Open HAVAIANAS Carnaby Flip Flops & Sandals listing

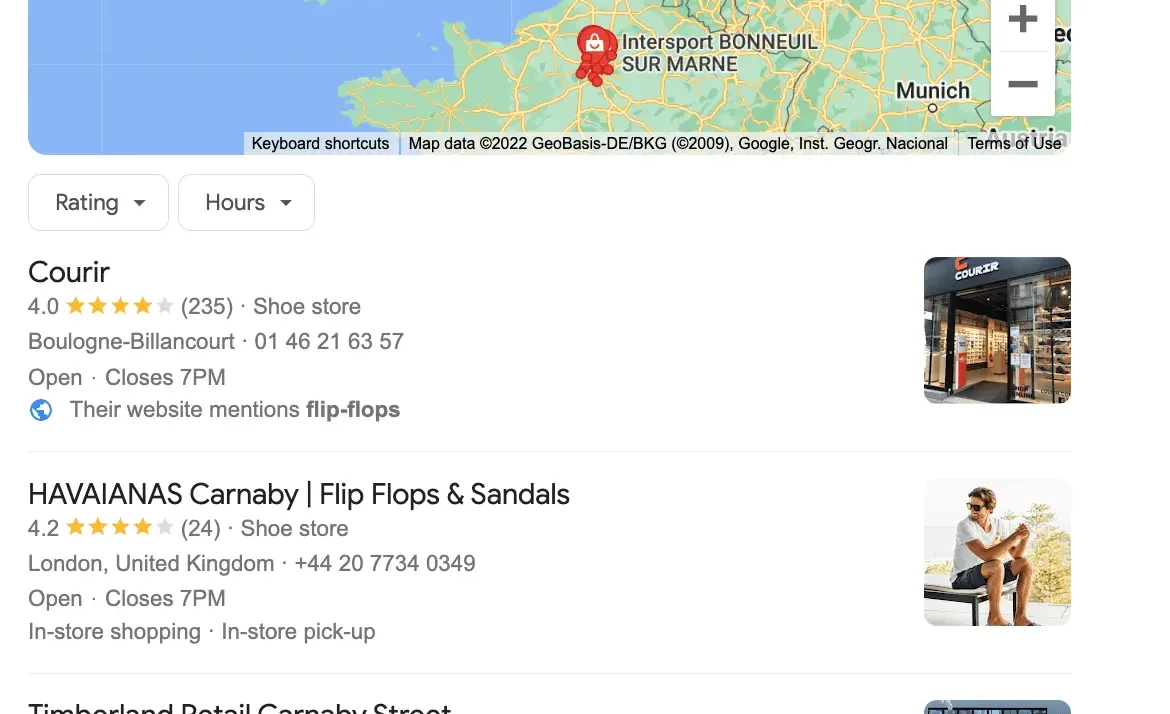tap(298, 494)
